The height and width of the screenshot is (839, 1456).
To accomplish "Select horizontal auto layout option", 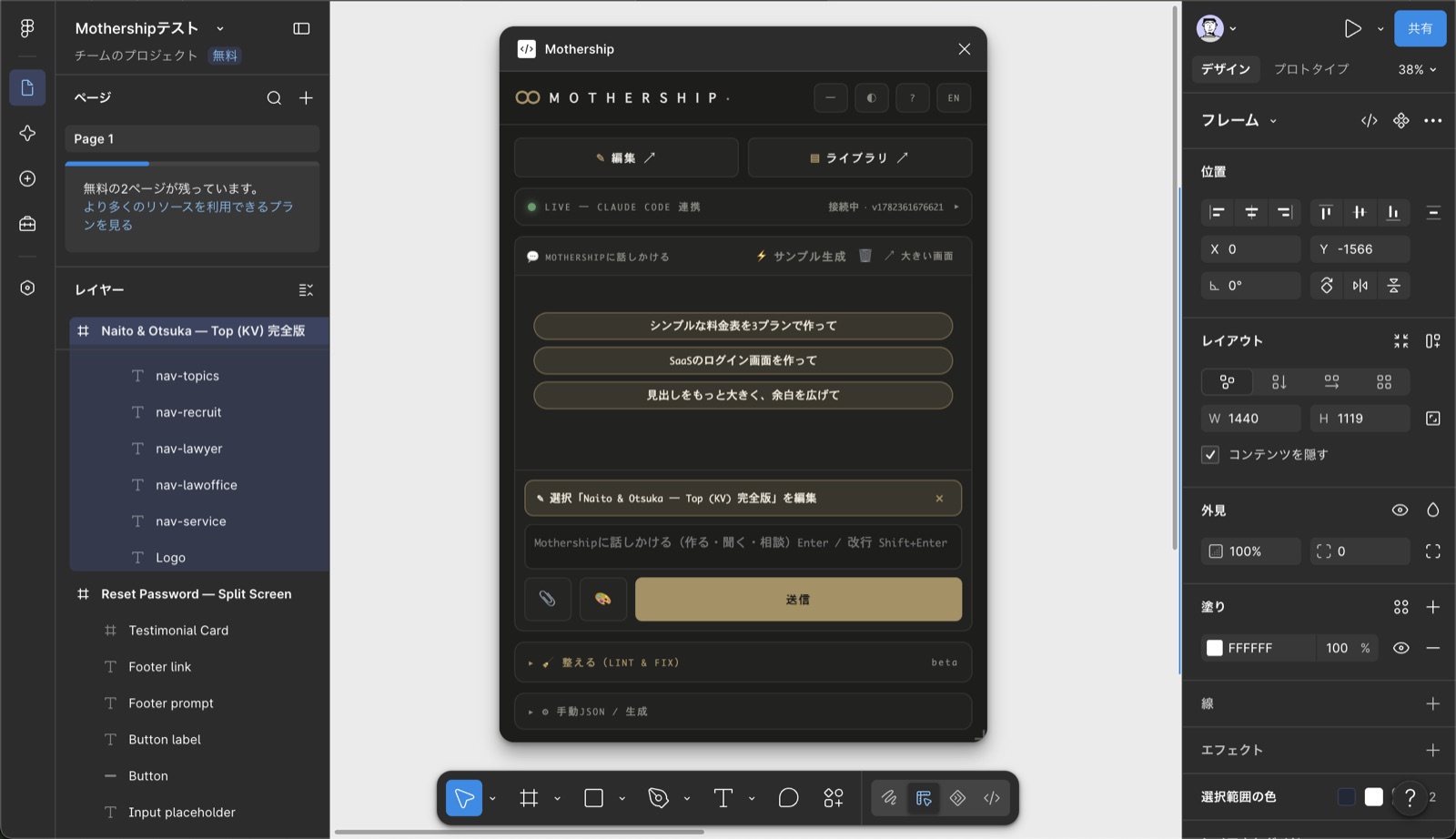I will pyautogui.click(x=1331, y=382).
